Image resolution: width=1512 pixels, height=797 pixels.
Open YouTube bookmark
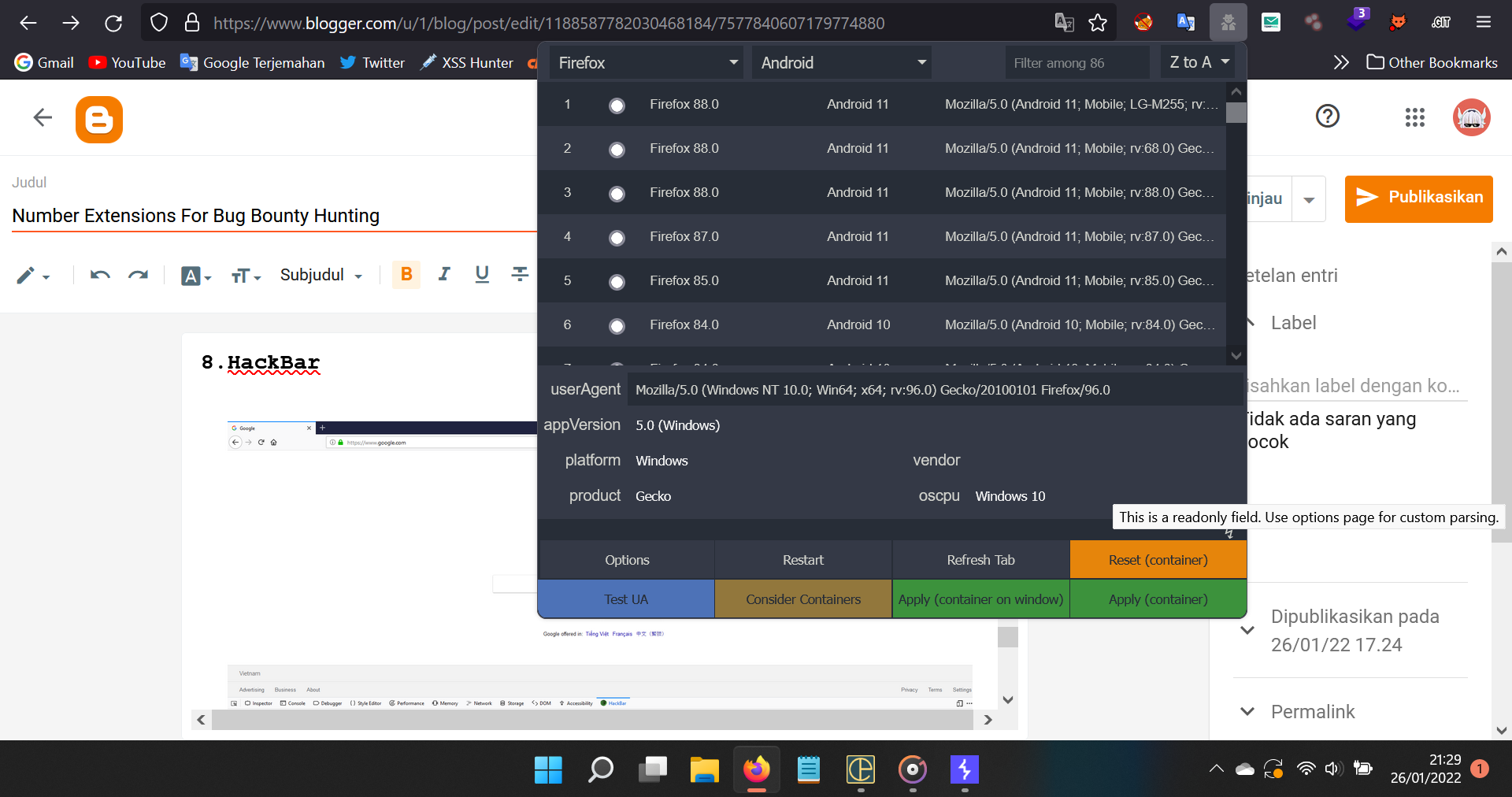(128, 62)
